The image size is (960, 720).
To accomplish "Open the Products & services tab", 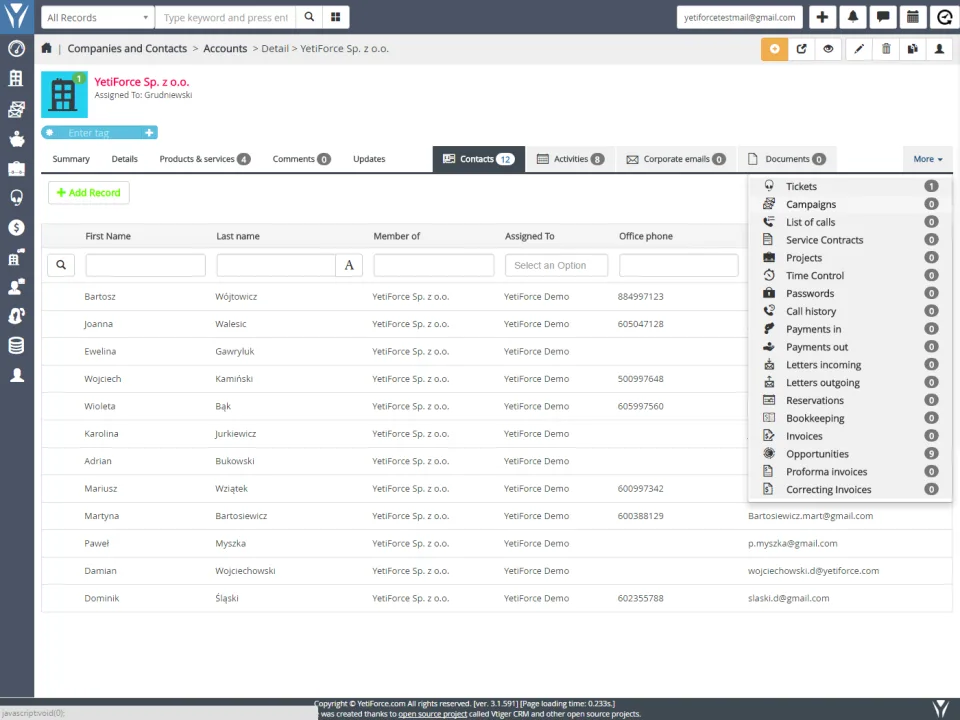I will (204, 159).
